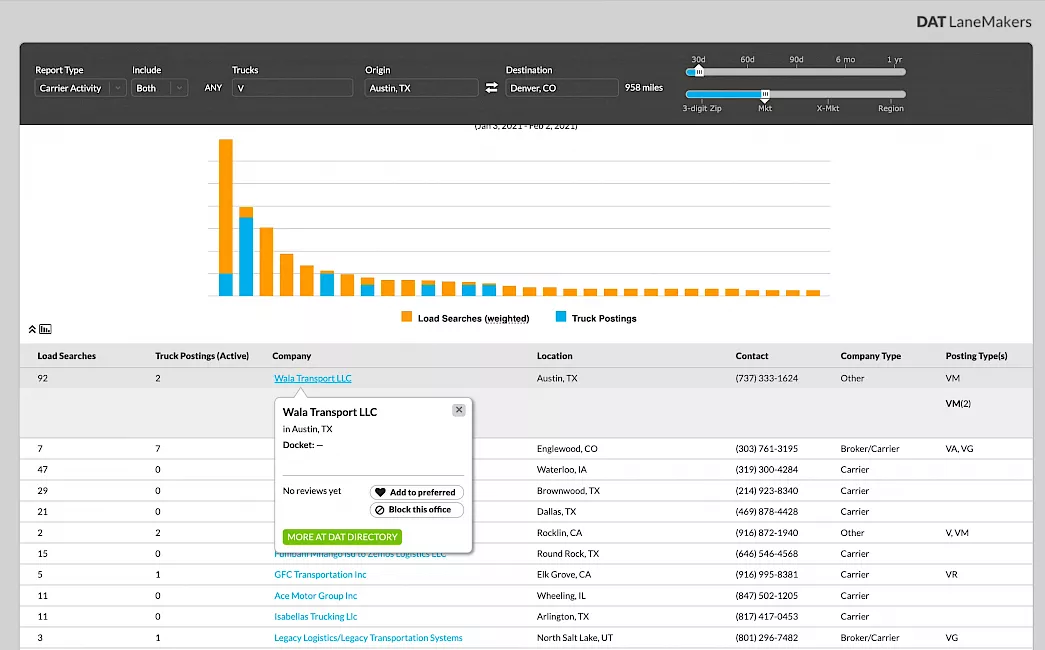Collapse the chart with the double-chevron icon
The height and width of the screenshot is (650, 1045).
tap(32, 329)
